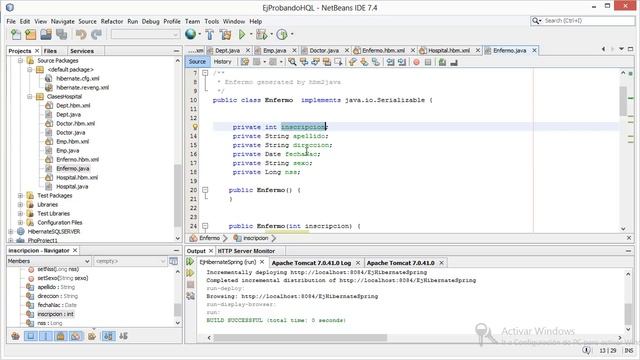This screenshot has width=640, height=360.
Task: Click the Re-run with different parameters icon
Action: 190,273
